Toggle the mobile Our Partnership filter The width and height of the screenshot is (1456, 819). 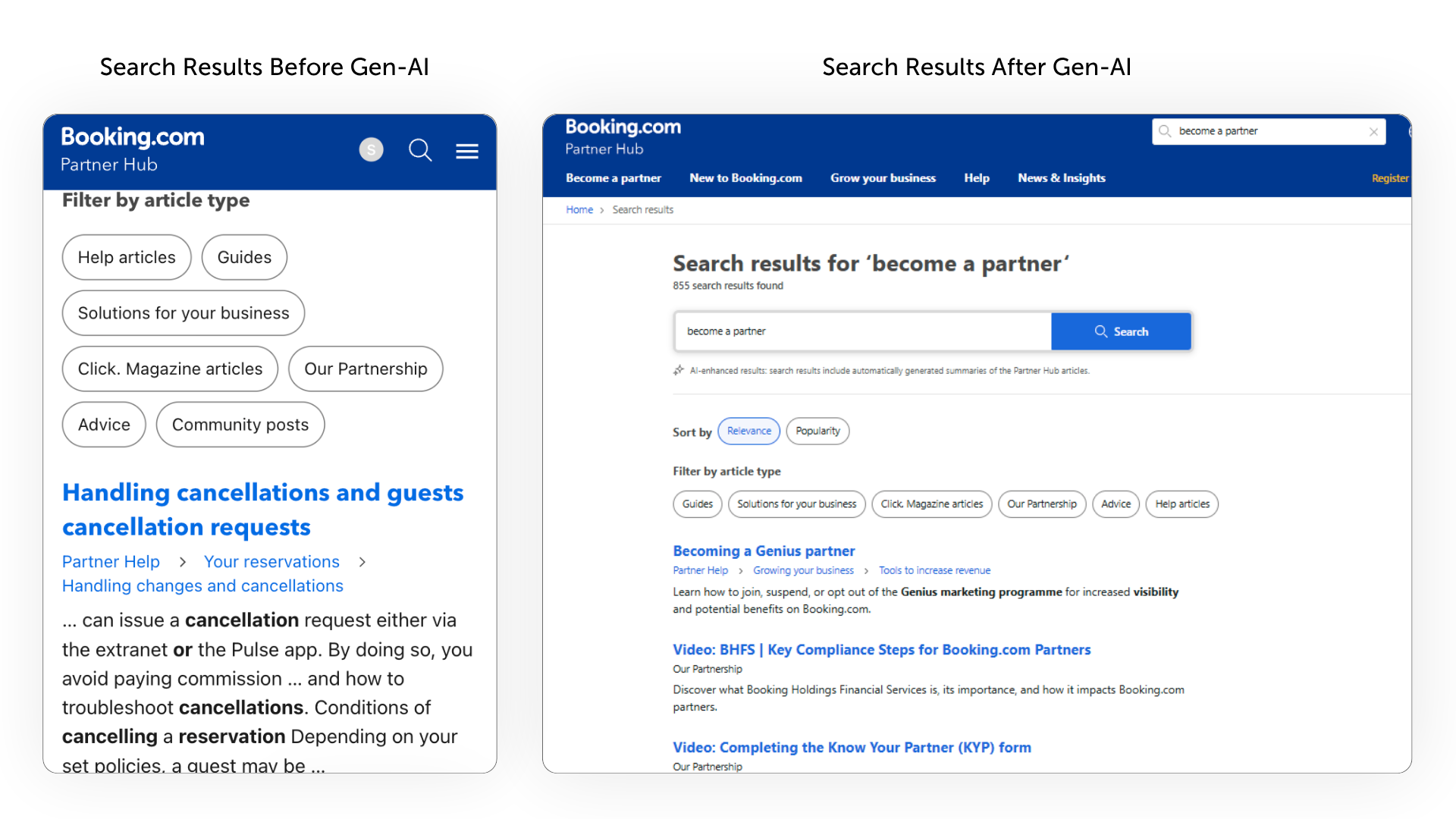pos(366,369)
